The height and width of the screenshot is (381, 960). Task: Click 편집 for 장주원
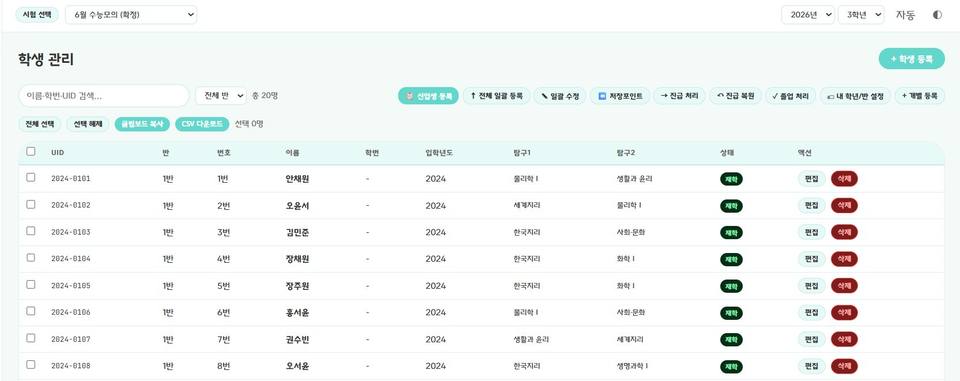click(x=812, y=286)
